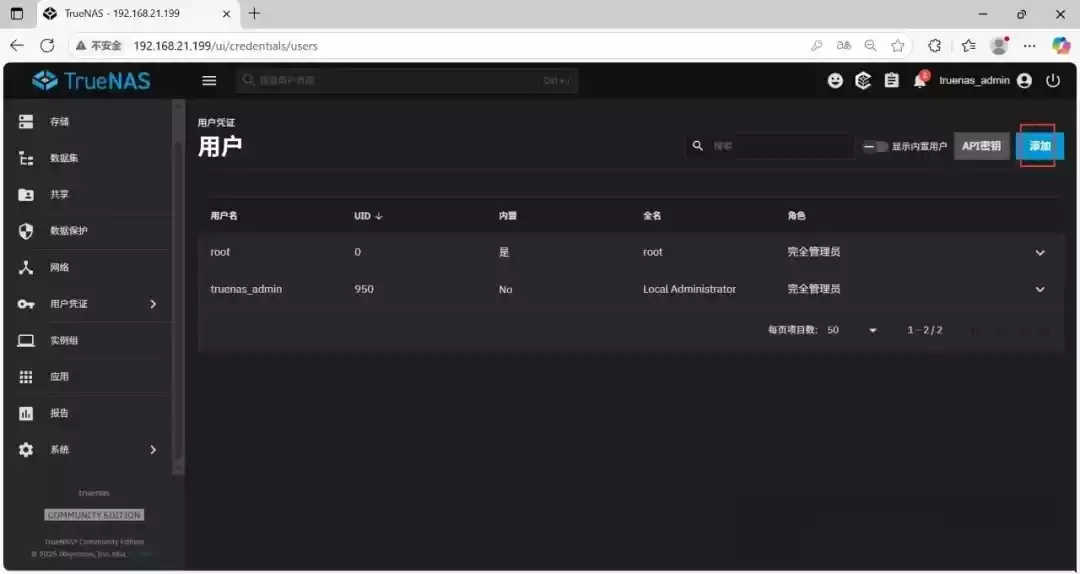Open browser extensions puzzle icon
Screen dimensions: 1080x574
pos(935,45)
